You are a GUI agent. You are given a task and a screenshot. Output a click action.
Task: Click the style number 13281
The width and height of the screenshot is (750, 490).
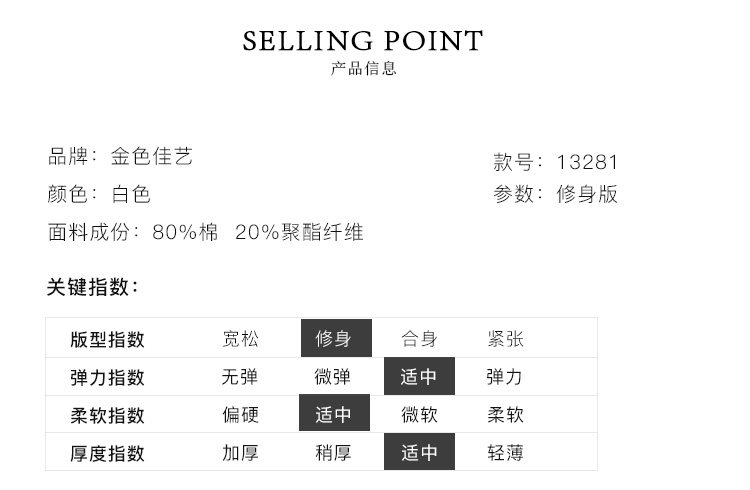[588, 162]
